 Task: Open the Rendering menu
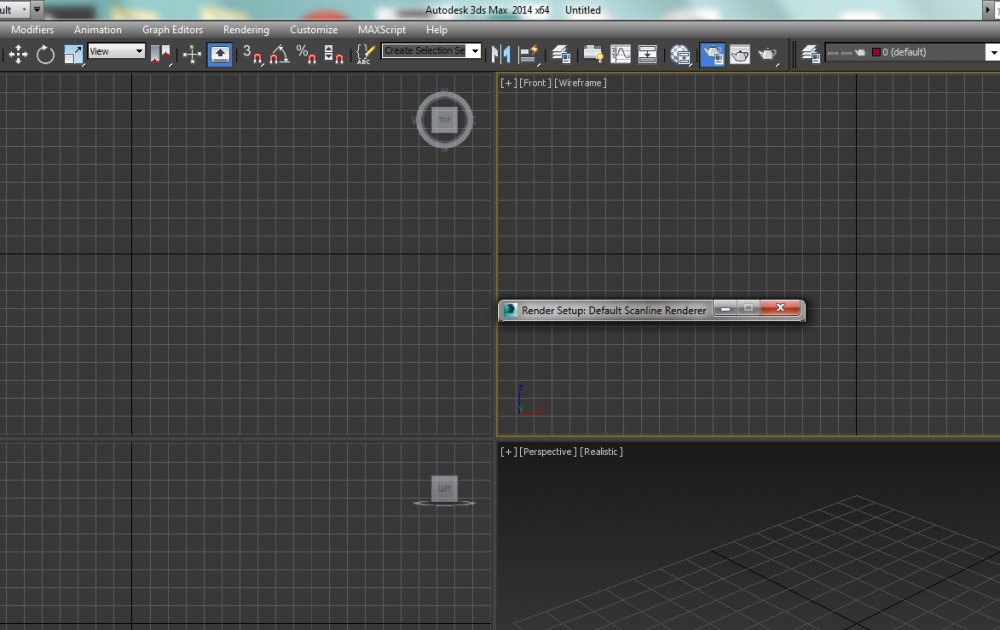(246, 30)
